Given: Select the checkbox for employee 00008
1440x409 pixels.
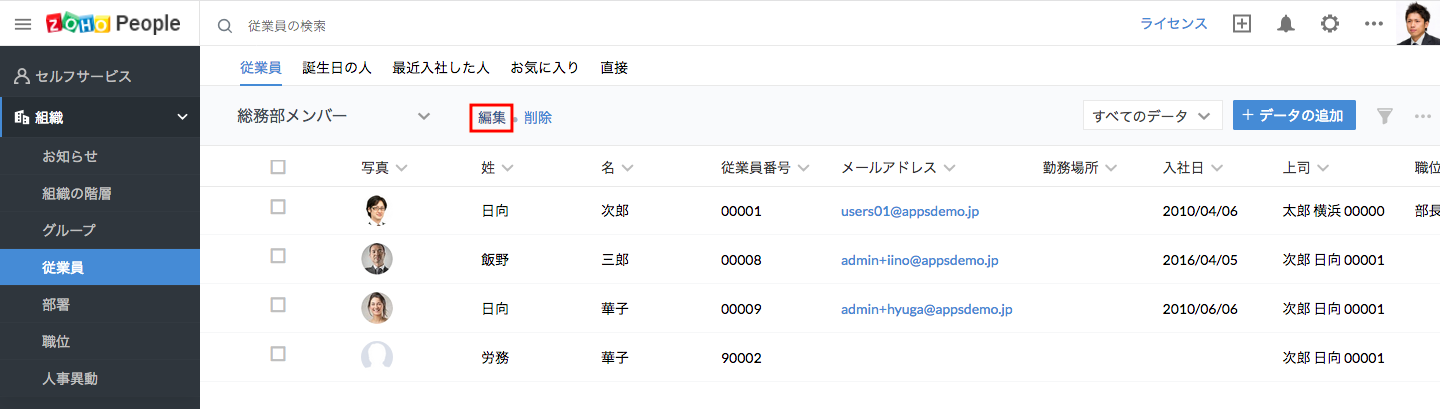Looking at the screenshot, I should coord(278,256).
